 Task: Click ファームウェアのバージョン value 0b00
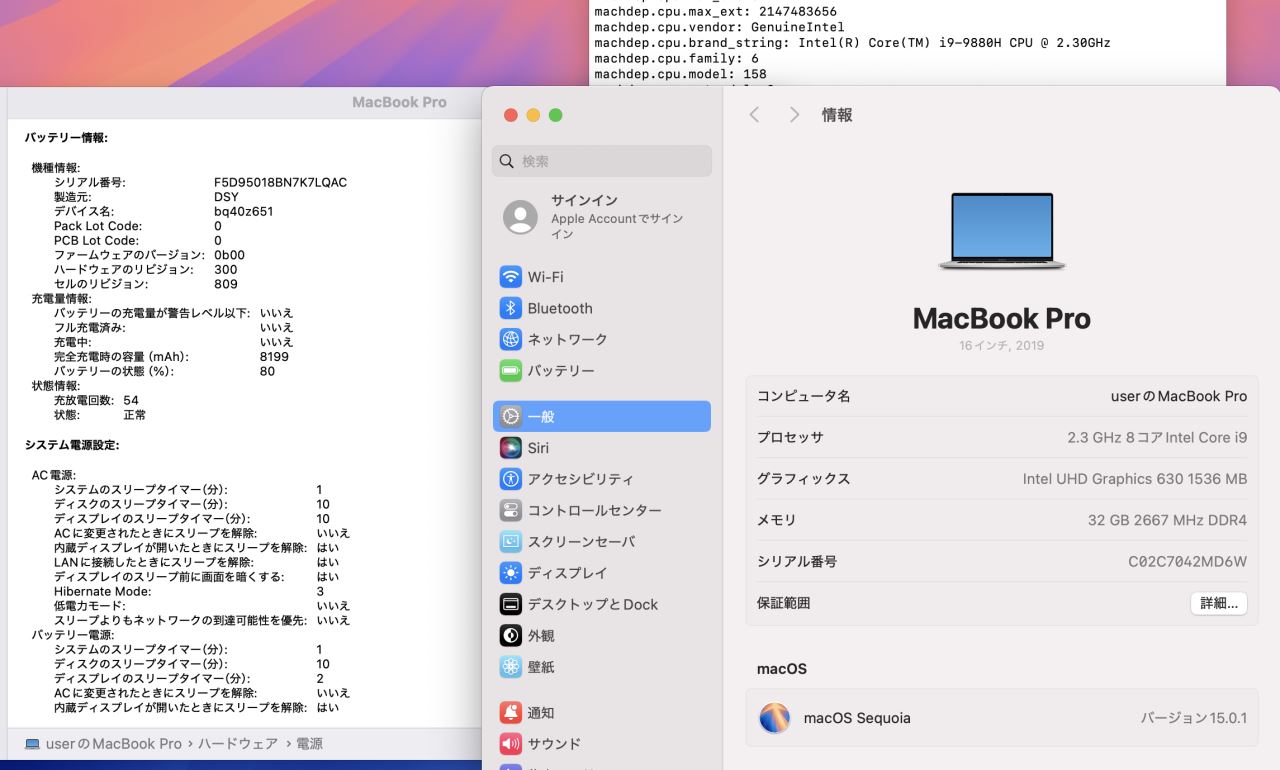click(229, 255)
